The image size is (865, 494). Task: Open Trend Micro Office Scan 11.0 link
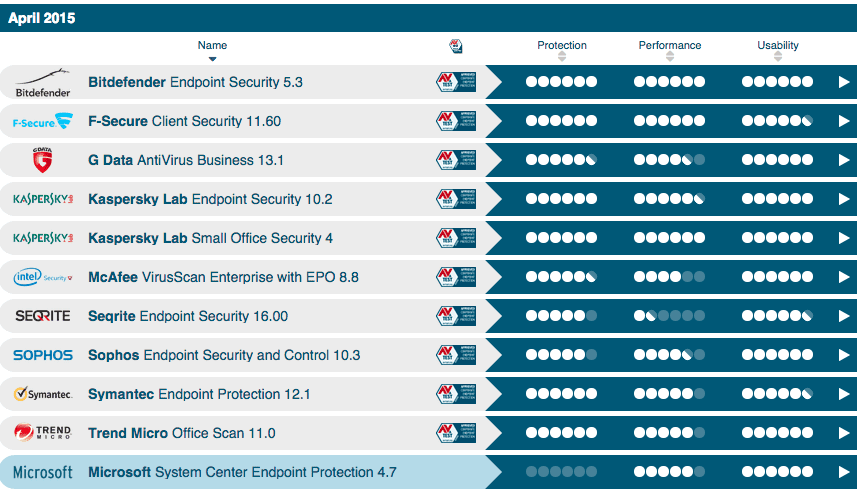181,433
